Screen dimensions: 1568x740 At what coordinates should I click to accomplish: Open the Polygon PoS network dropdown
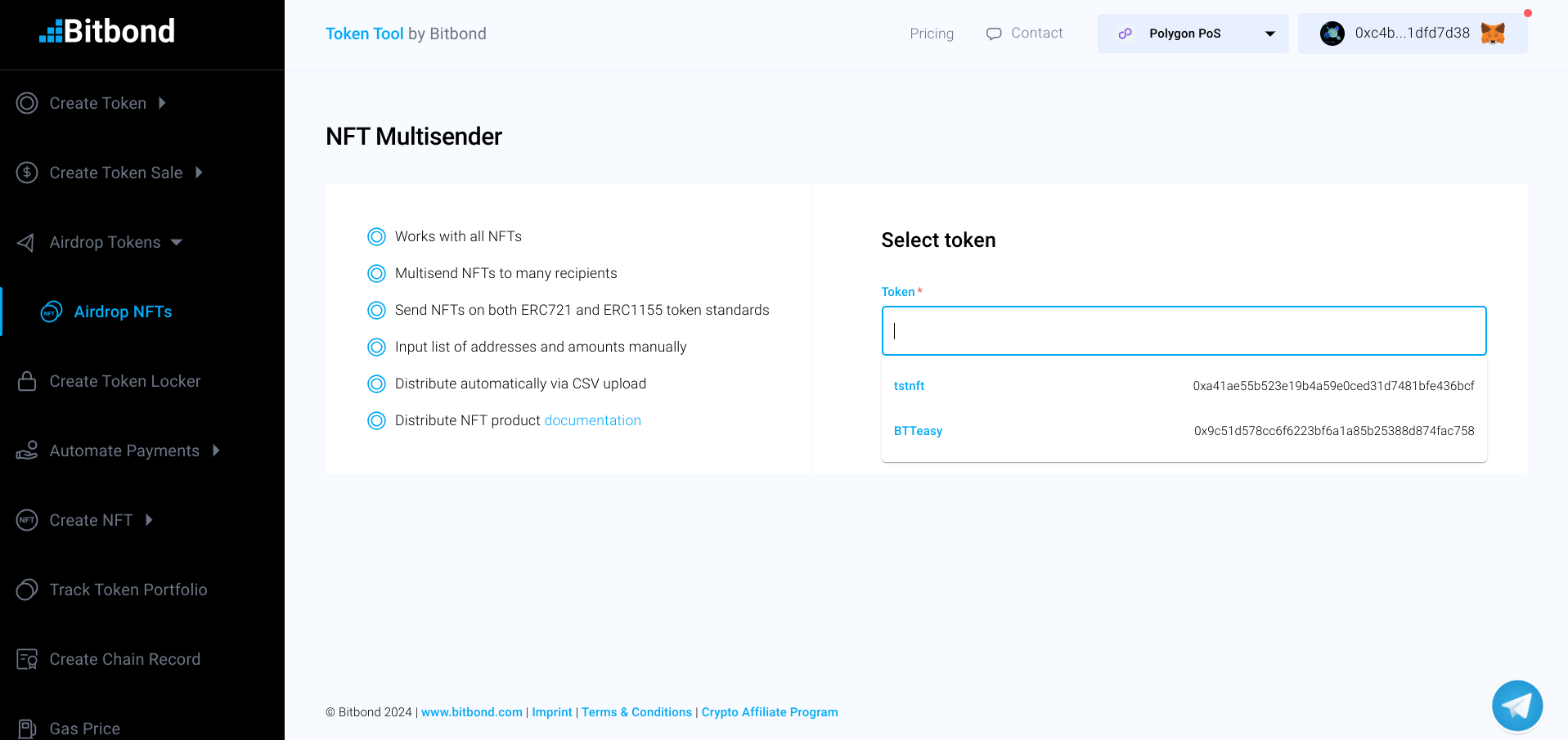1193,34
